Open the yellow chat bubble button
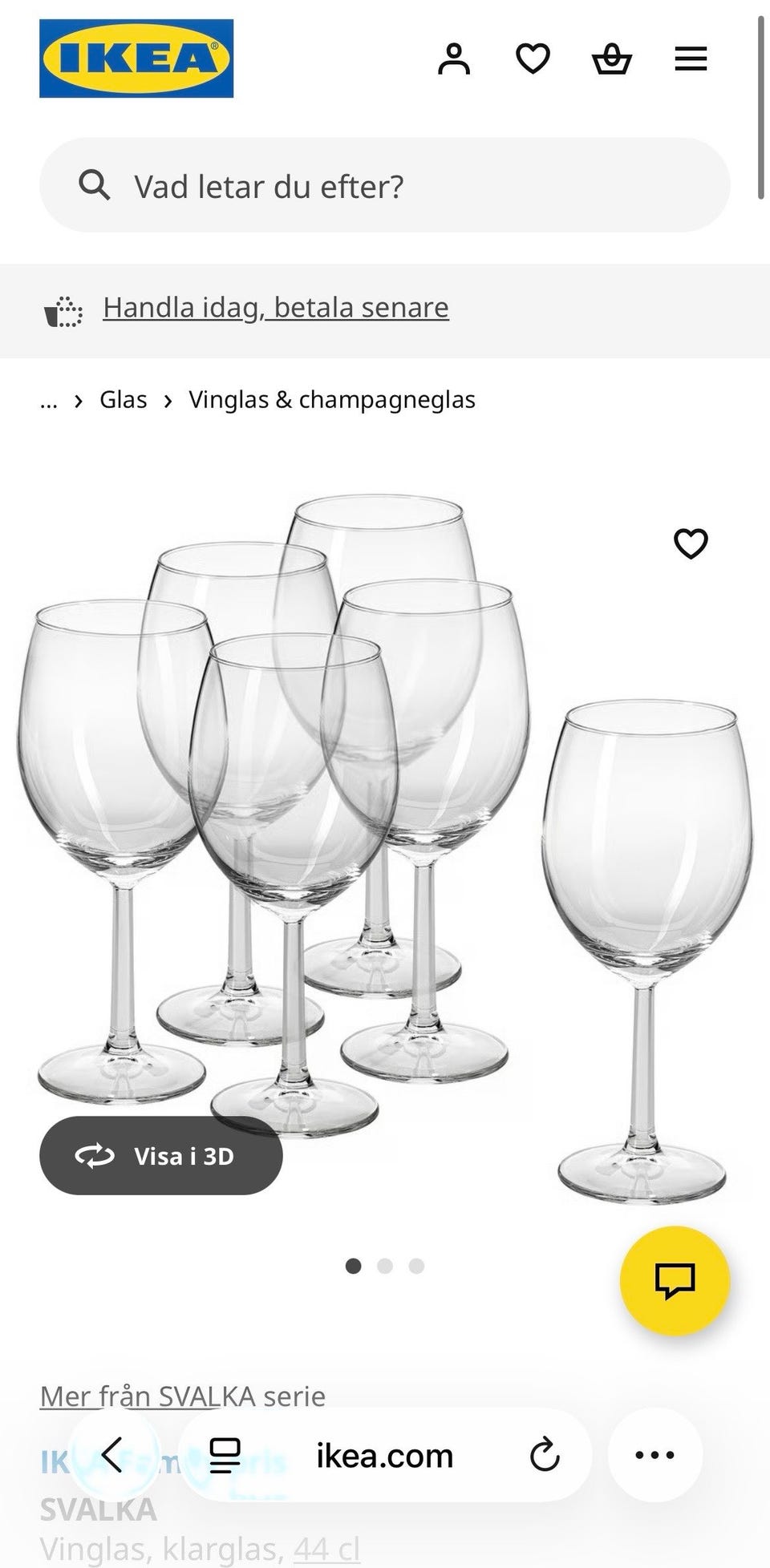The image size is (770, 1568). coord(675,1281)
